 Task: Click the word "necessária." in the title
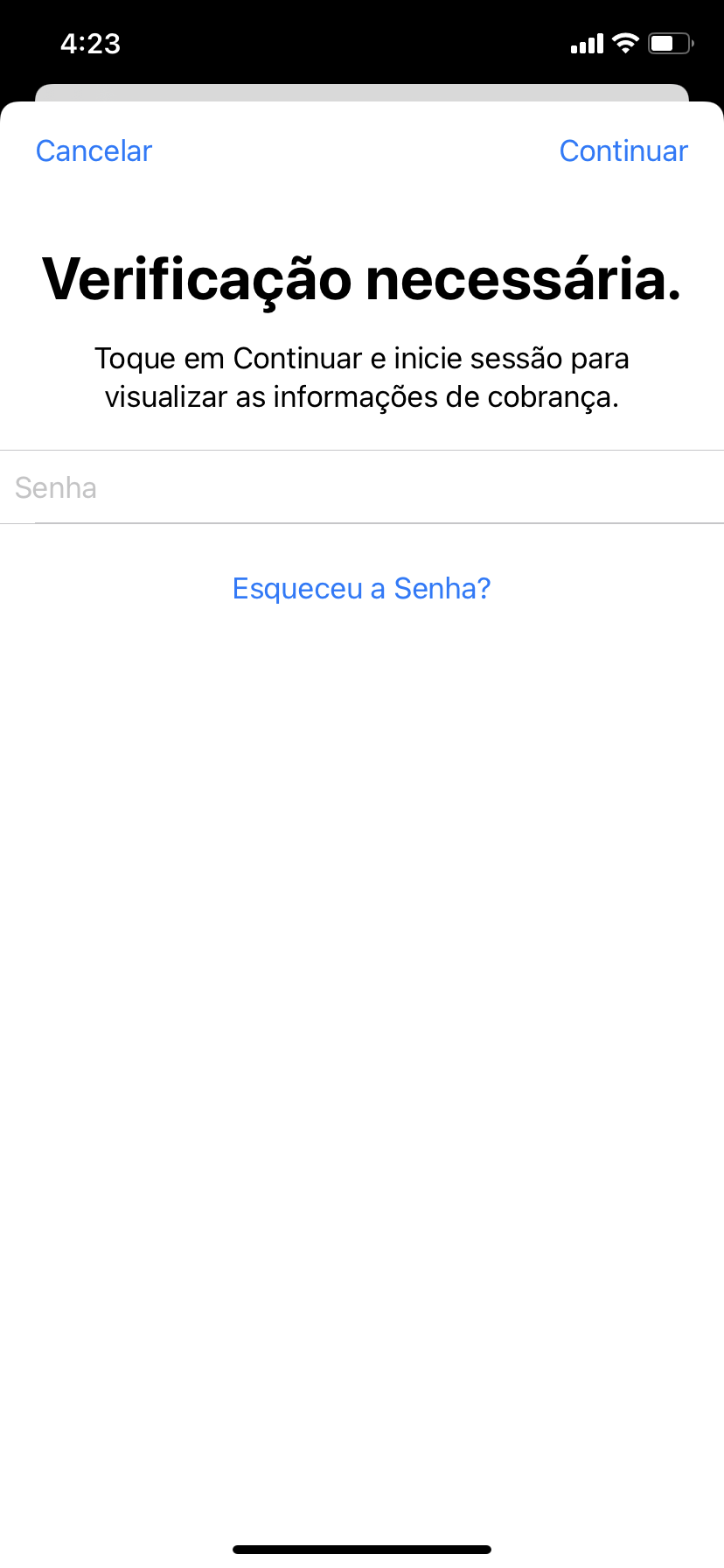coord(523,280)
